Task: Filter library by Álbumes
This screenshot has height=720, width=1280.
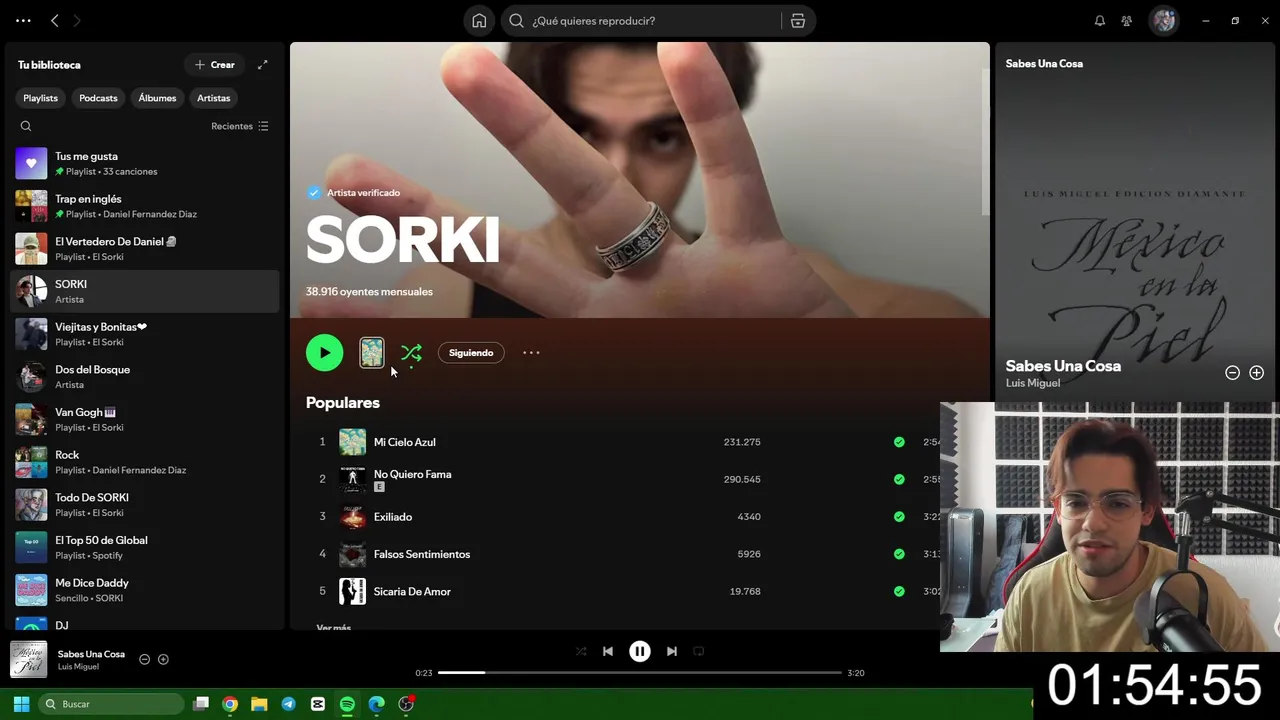Action: pyautogui.click(x=157, y=98)
